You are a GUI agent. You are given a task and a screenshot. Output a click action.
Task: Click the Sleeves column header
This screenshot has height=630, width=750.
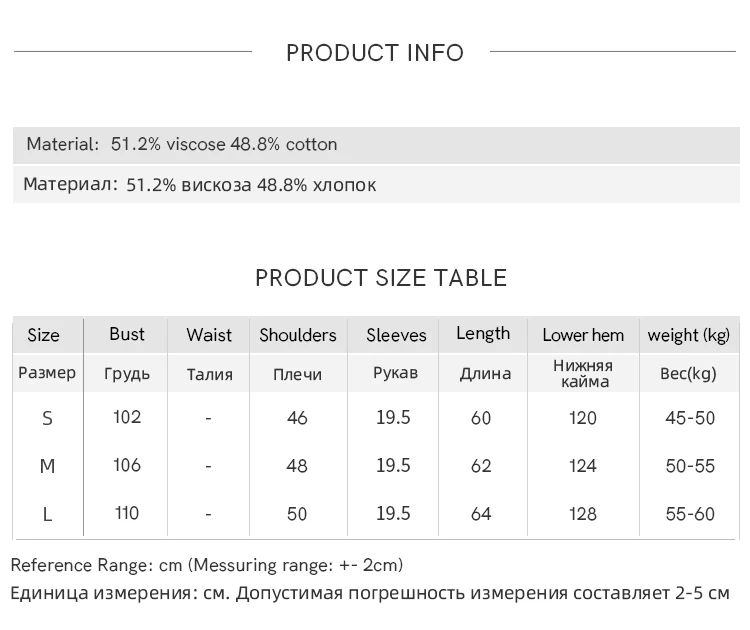tap(396, 335)
